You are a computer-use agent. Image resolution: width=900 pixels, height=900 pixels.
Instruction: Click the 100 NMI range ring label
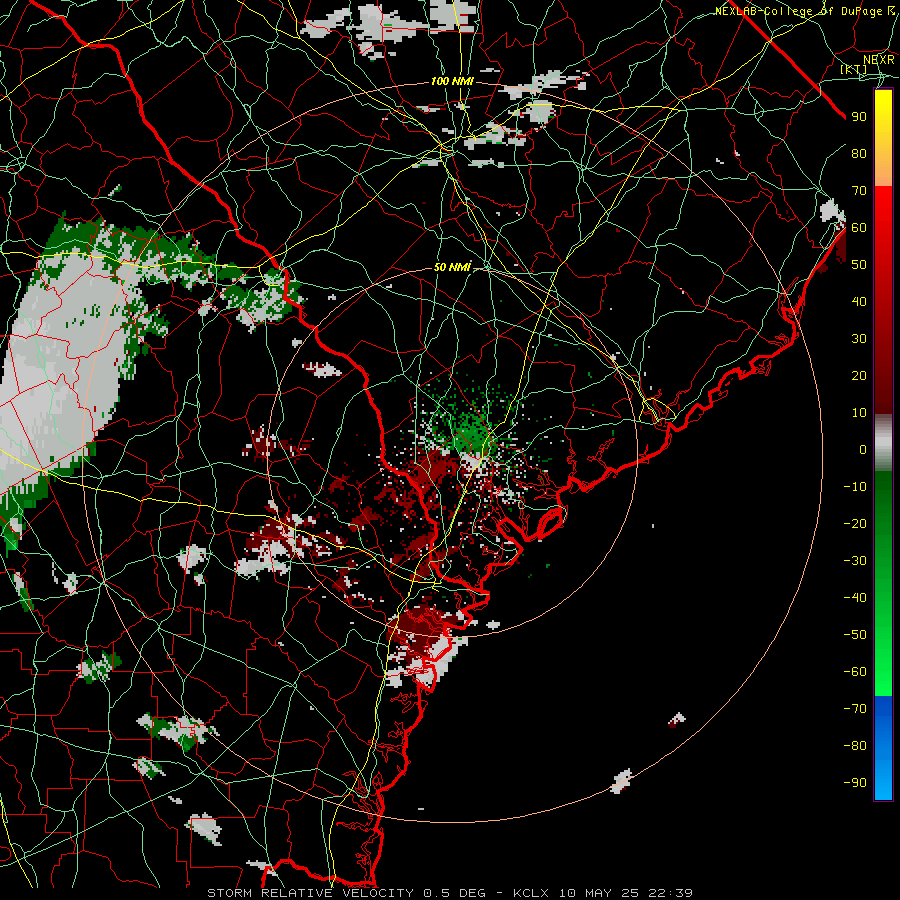[x=452, y=82]
